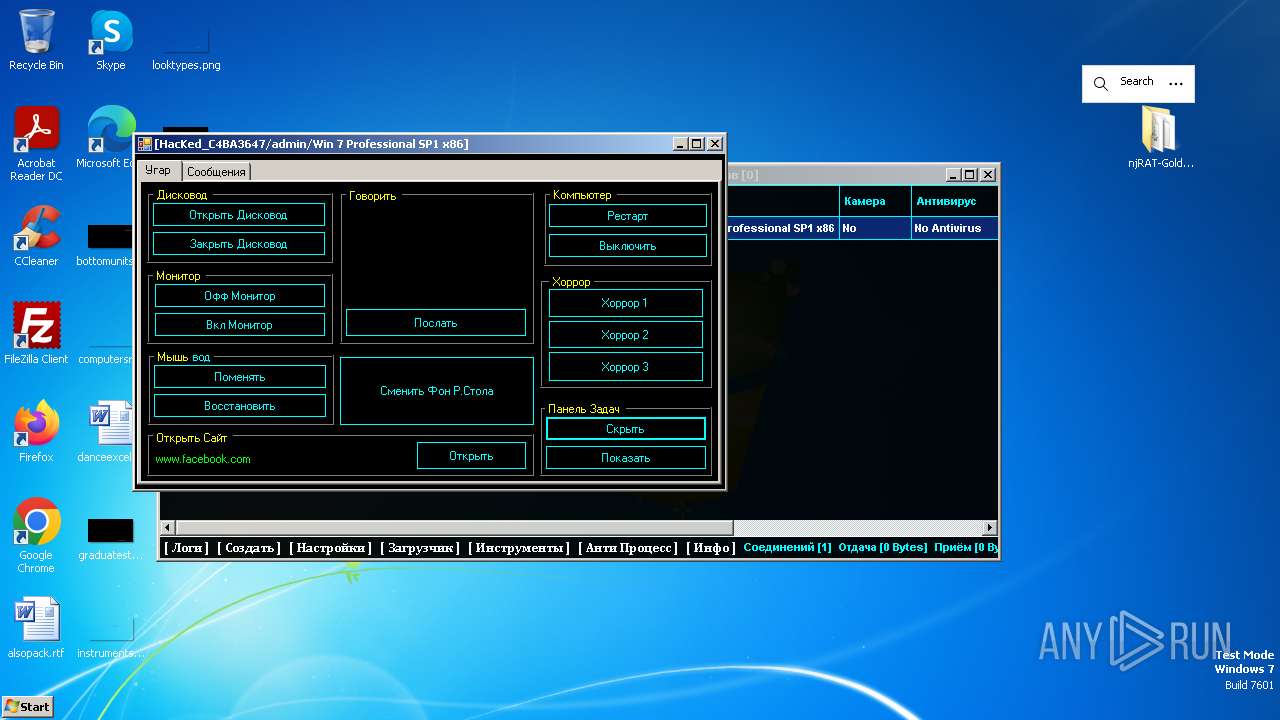Viewport: 1280px width, 720px height.
Task: Open the Search widget's three-dot menu
Action: point(1176,84)
